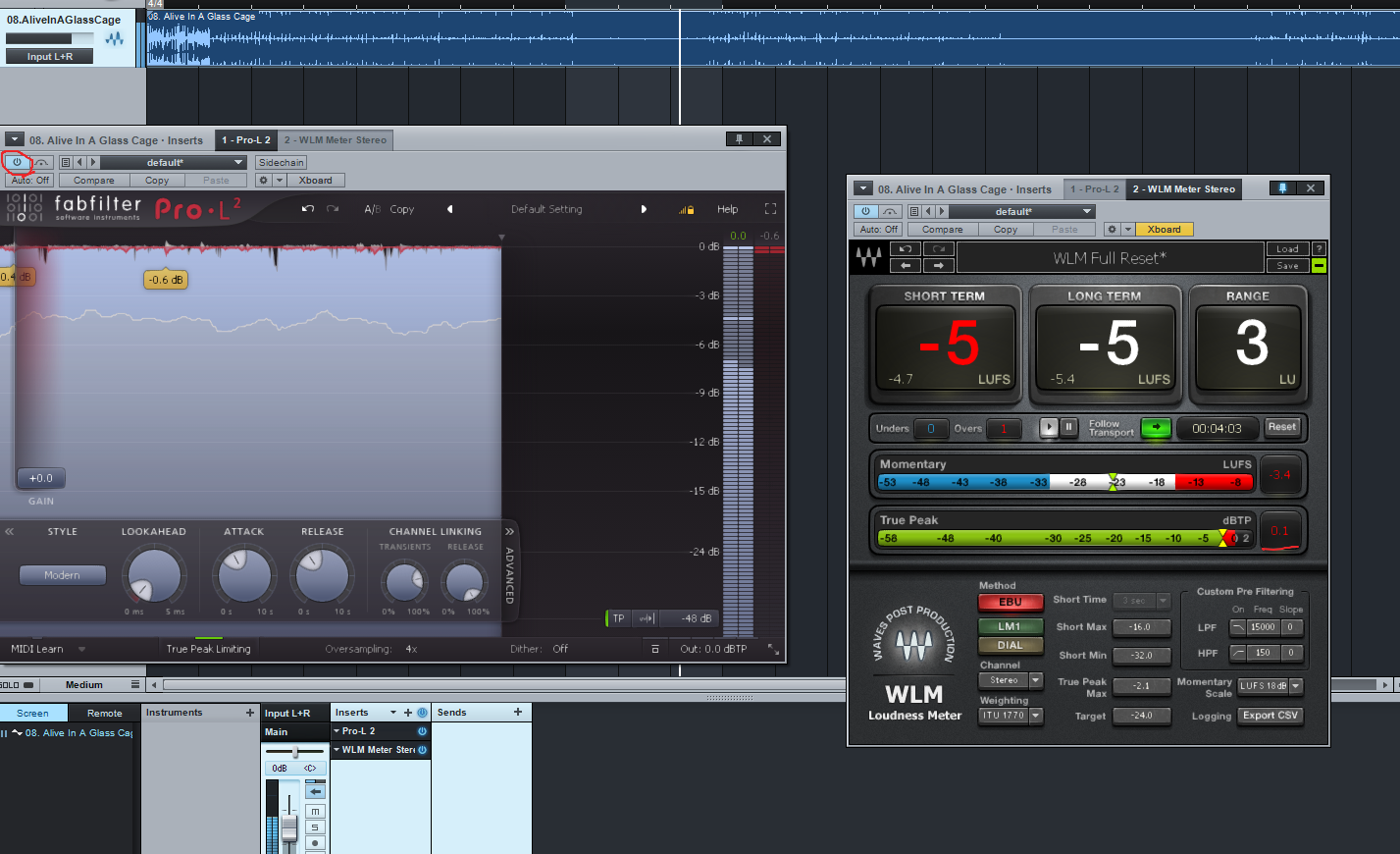This screenshot has width=1400, height=854.
Task: Open default* preset dropdown in Pro-L 2 window
Action: 174,162
